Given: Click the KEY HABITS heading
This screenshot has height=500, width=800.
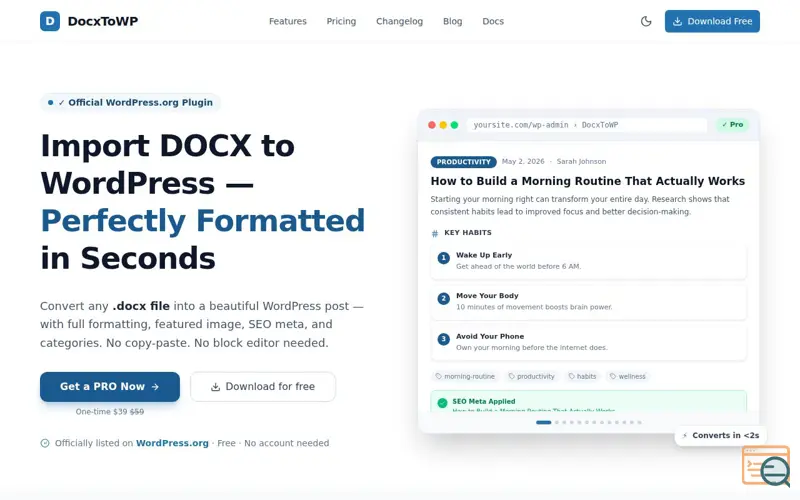Looking at the screenshot, I should (x=468, y=233).
